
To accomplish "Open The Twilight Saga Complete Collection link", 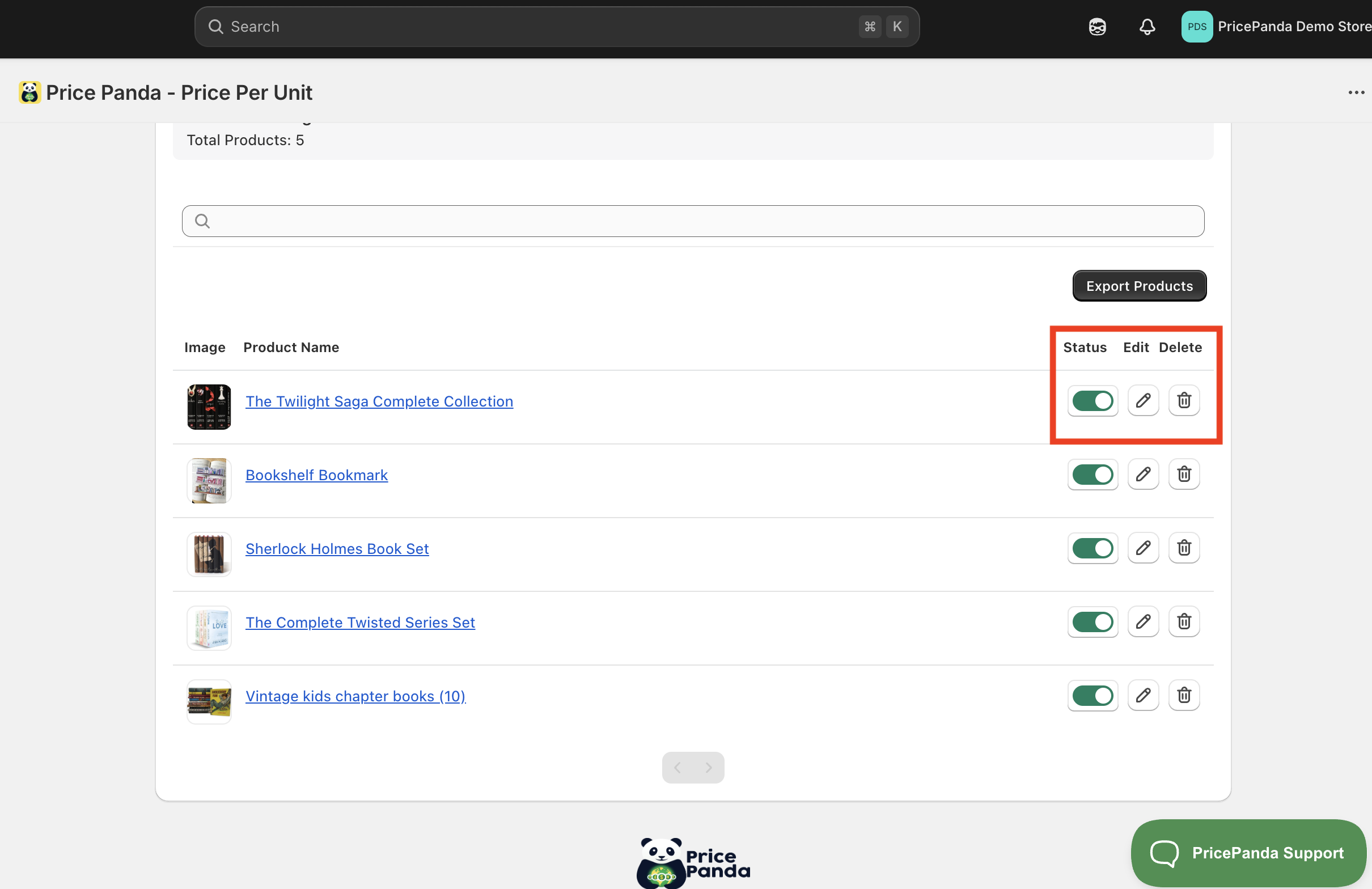I will pos(379,401).
